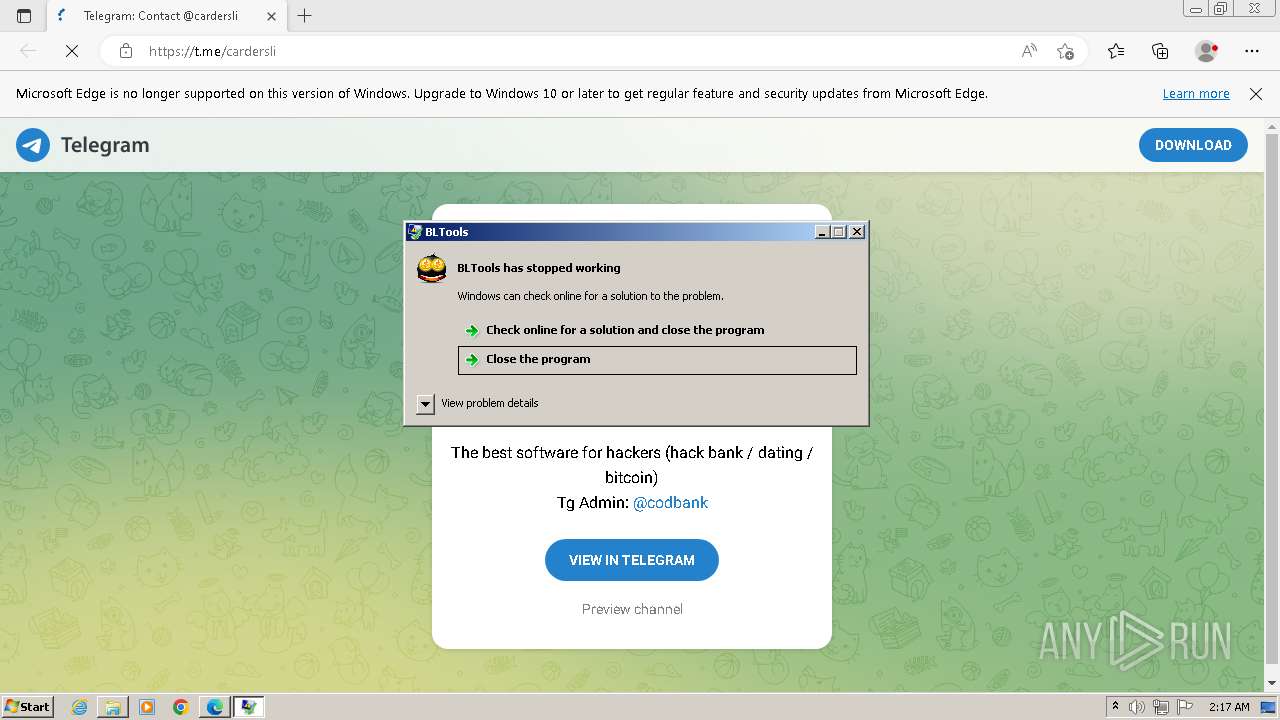Select Close the program option

tap(657, 360)
